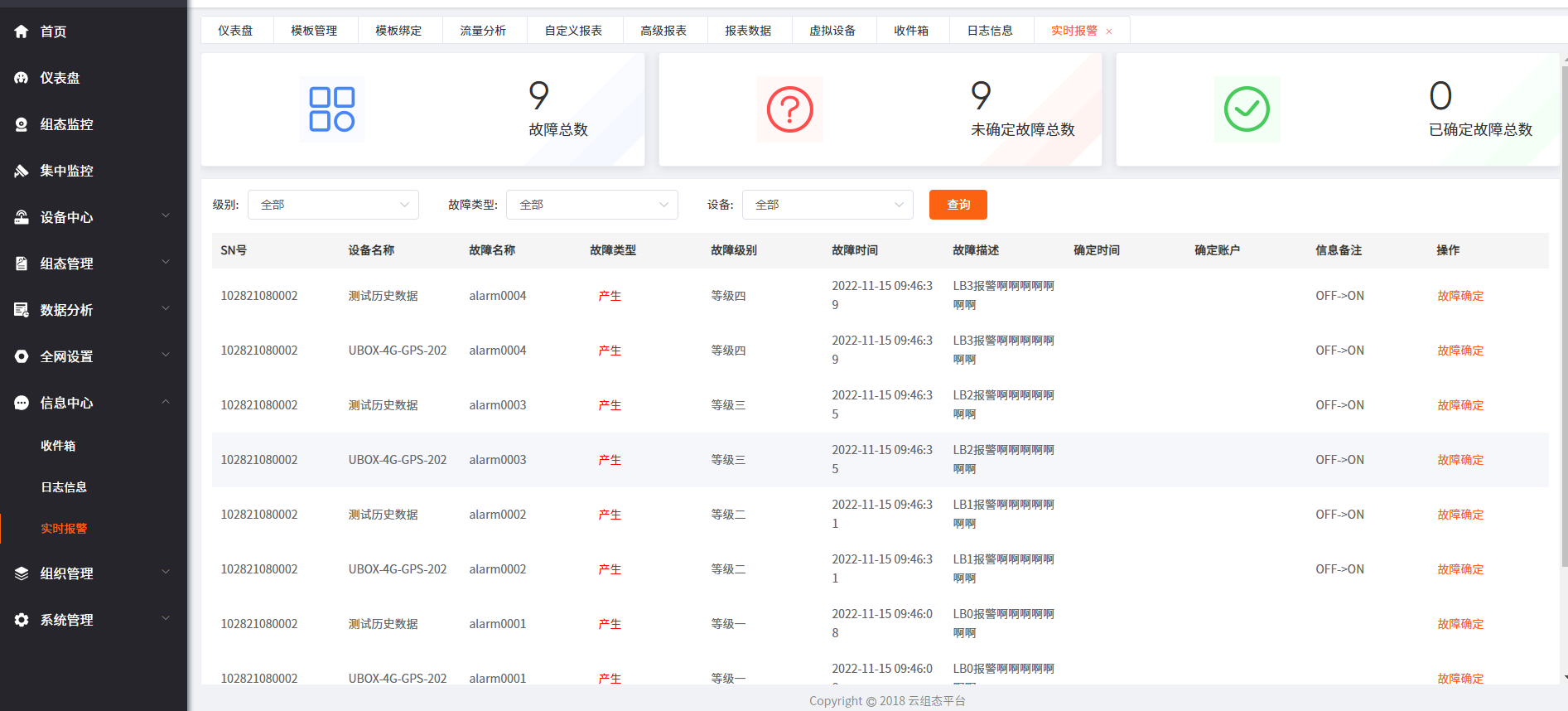1568x711 pixels.
Task: Open the 级别 dropdown
Action: click(x=333, y=205)
